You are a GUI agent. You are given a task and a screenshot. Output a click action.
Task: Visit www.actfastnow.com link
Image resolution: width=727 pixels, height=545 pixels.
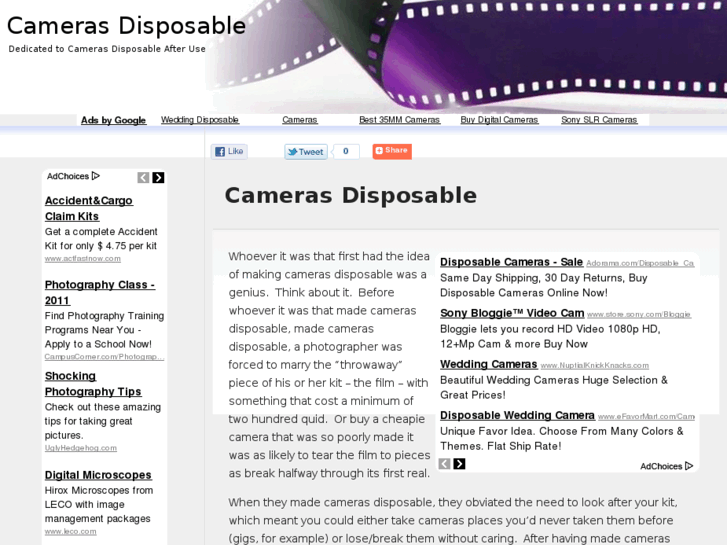point(83,259)
